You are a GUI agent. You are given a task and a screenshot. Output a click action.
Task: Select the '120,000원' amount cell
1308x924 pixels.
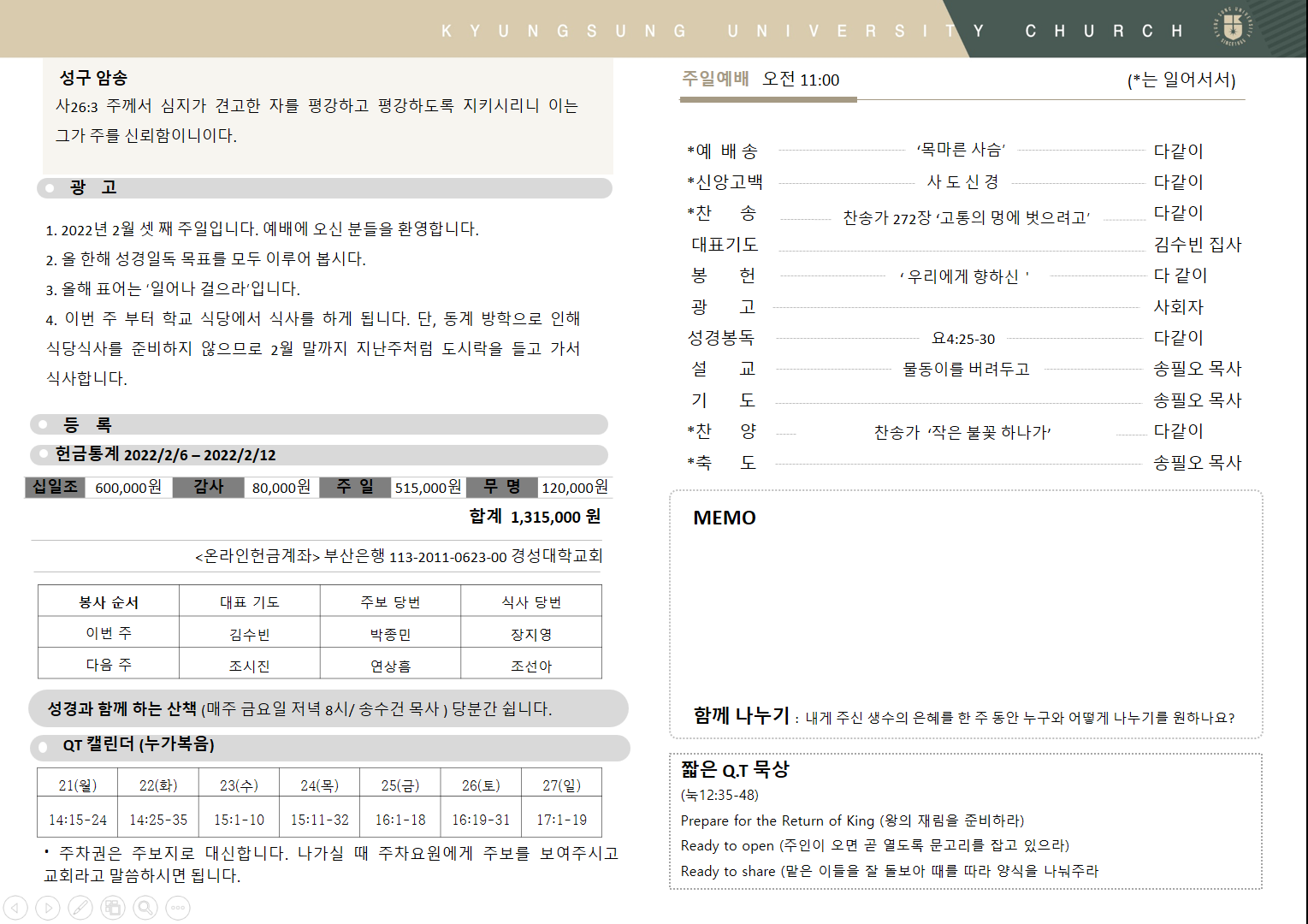pyautogui.click(x=575, y=487)
